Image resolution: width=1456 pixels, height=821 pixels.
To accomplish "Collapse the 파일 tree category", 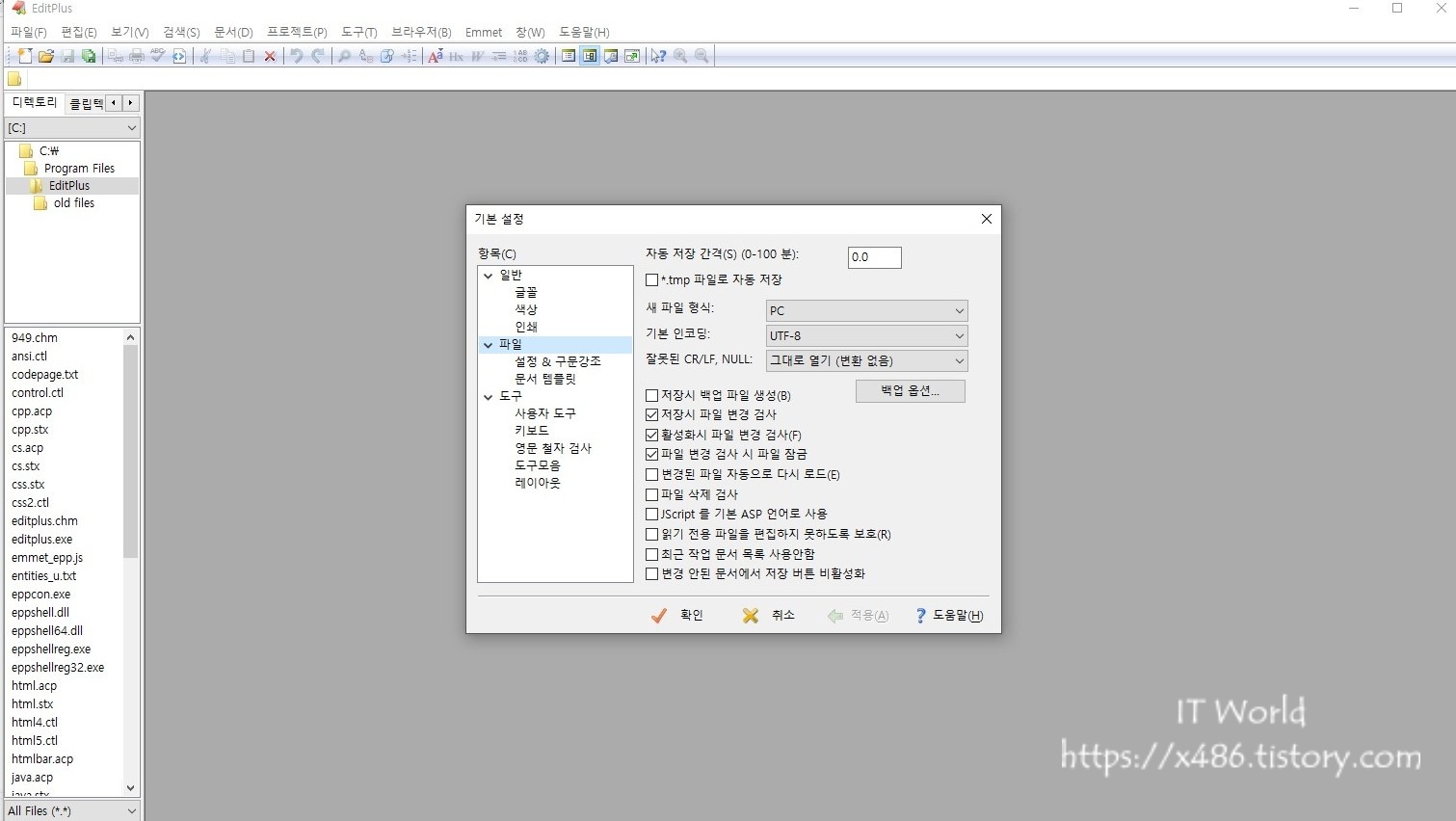I will pyautogui.click(x=488, y=345).
